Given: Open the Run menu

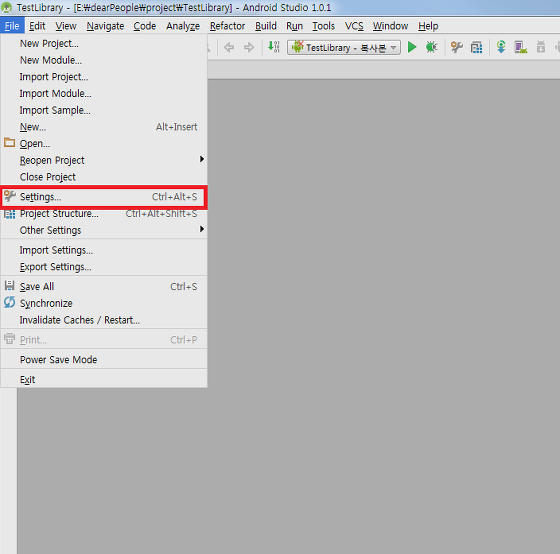Looking at the screenshot, I should click(295, 26).
